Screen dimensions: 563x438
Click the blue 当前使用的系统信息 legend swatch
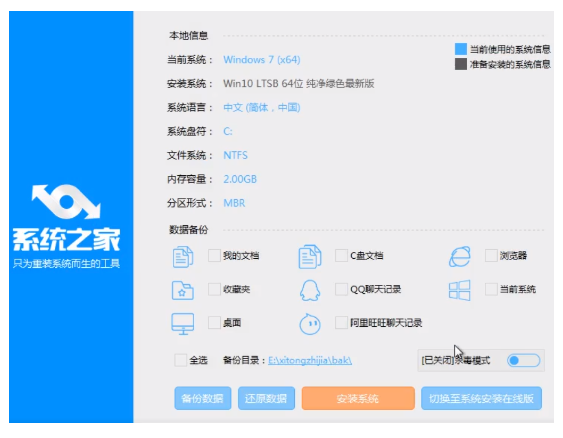[461, 49]
